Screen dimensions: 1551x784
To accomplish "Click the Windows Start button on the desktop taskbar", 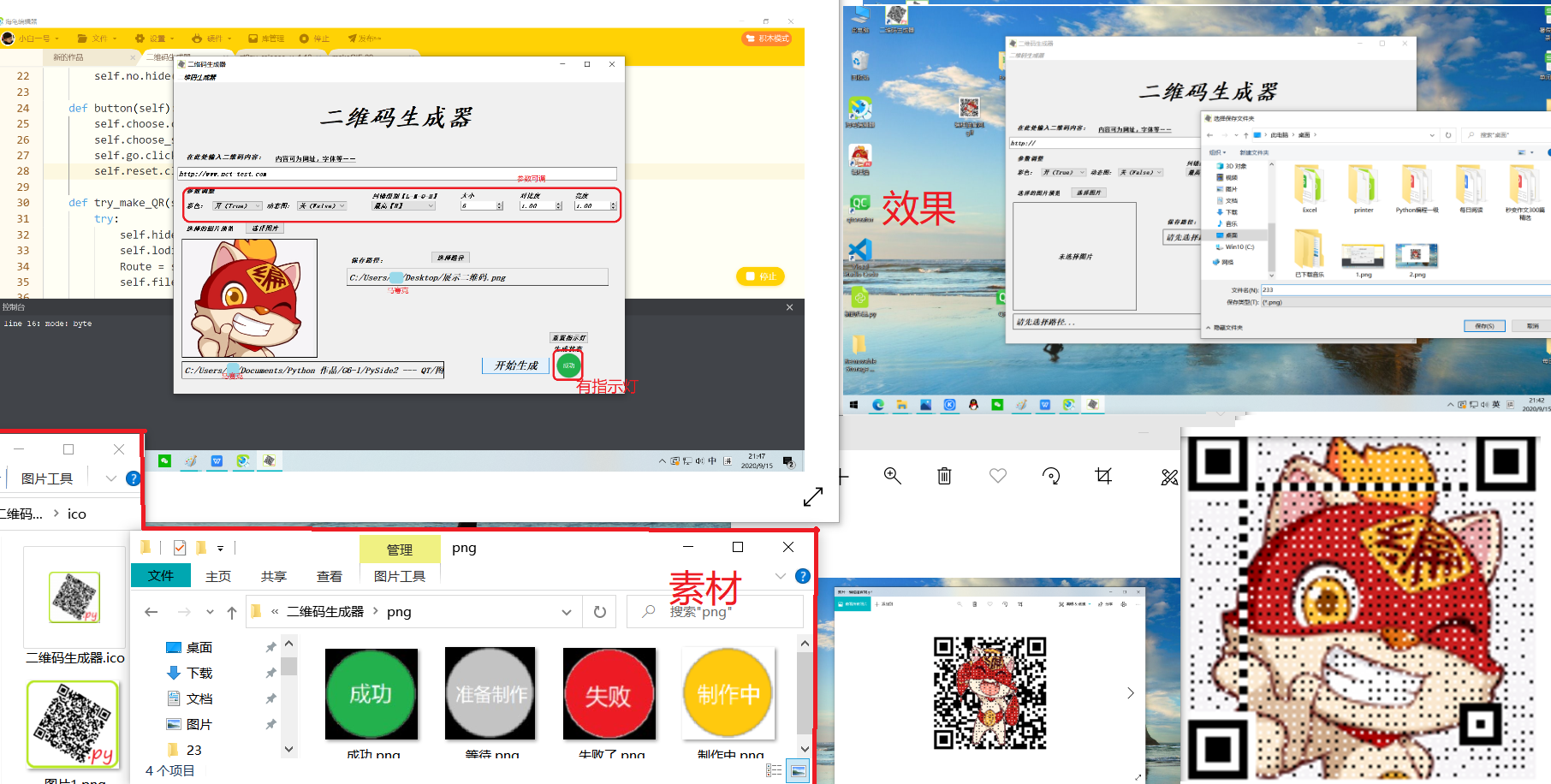I will [x=853, y=405].
